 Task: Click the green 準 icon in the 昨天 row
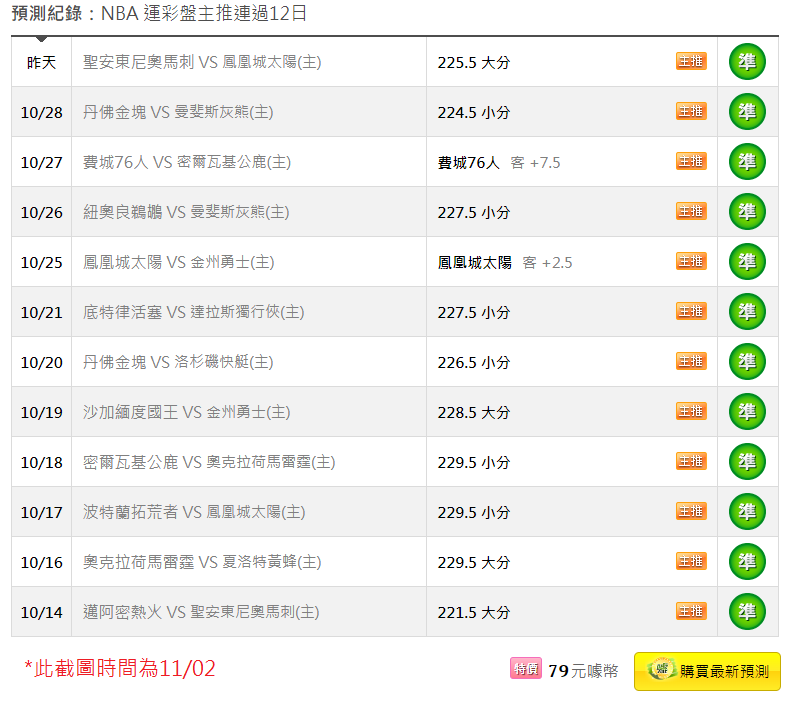click(x=747, y=61)
